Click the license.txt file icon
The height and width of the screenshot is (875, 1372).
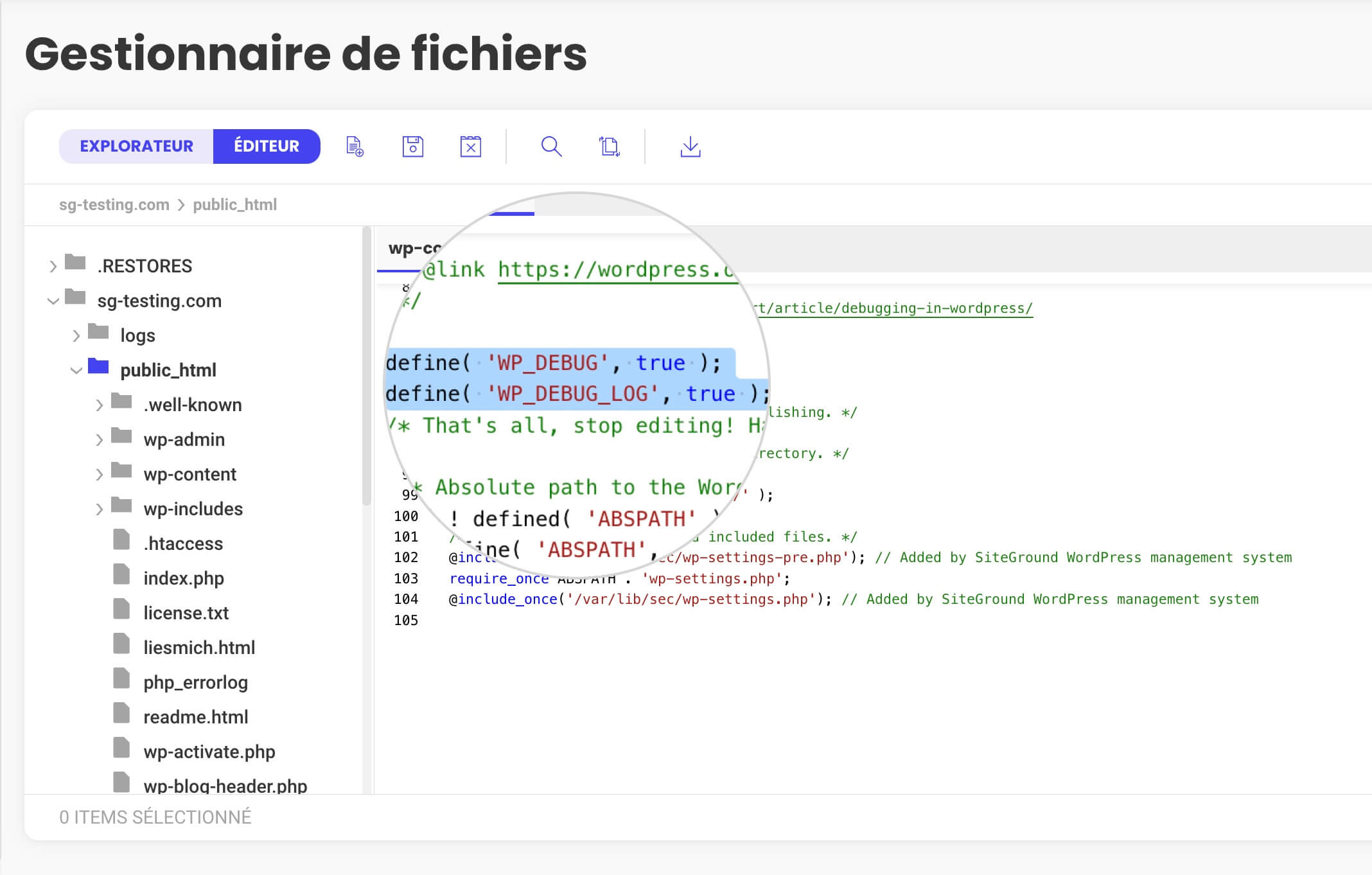click(x=121, y=608)
